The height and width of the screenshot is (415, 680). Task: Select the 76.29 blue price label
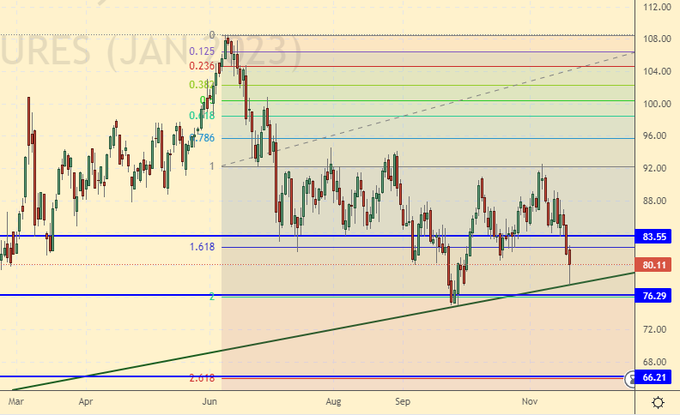click(x=655, y=296)
